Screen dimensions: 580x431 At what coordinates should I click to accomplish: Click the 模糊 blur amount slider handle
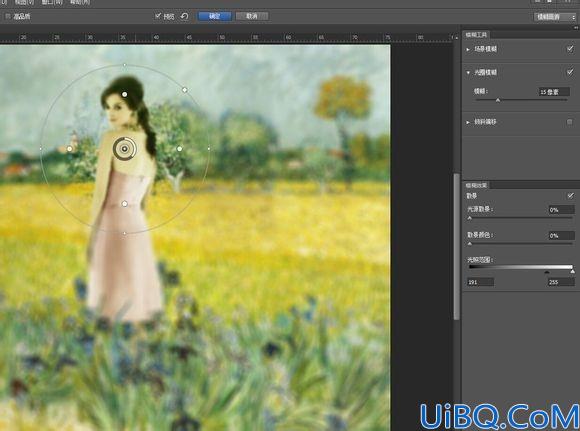pos(498,100)
